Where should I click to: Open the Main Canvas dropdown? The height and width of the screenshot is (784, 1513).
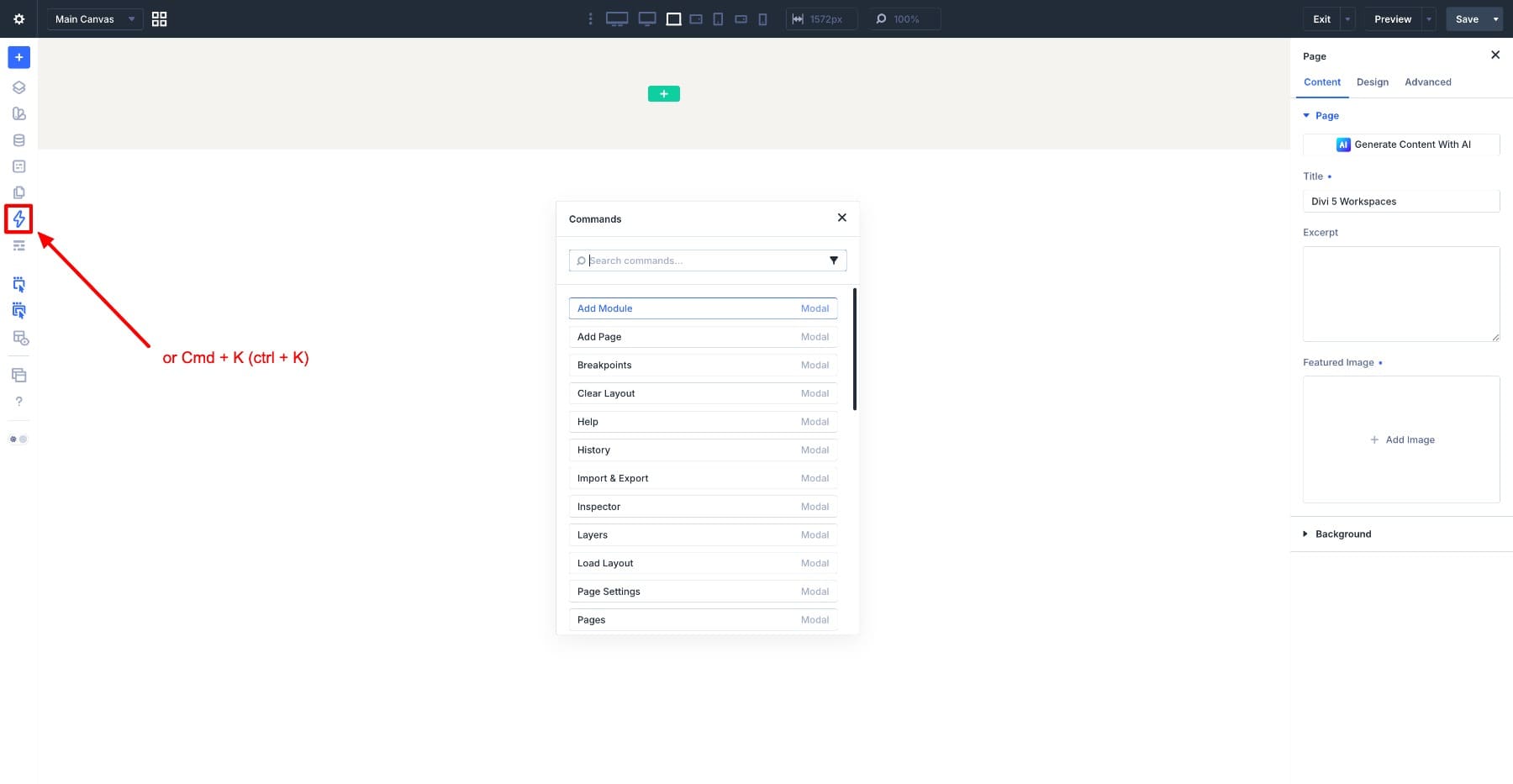(95, 18)
